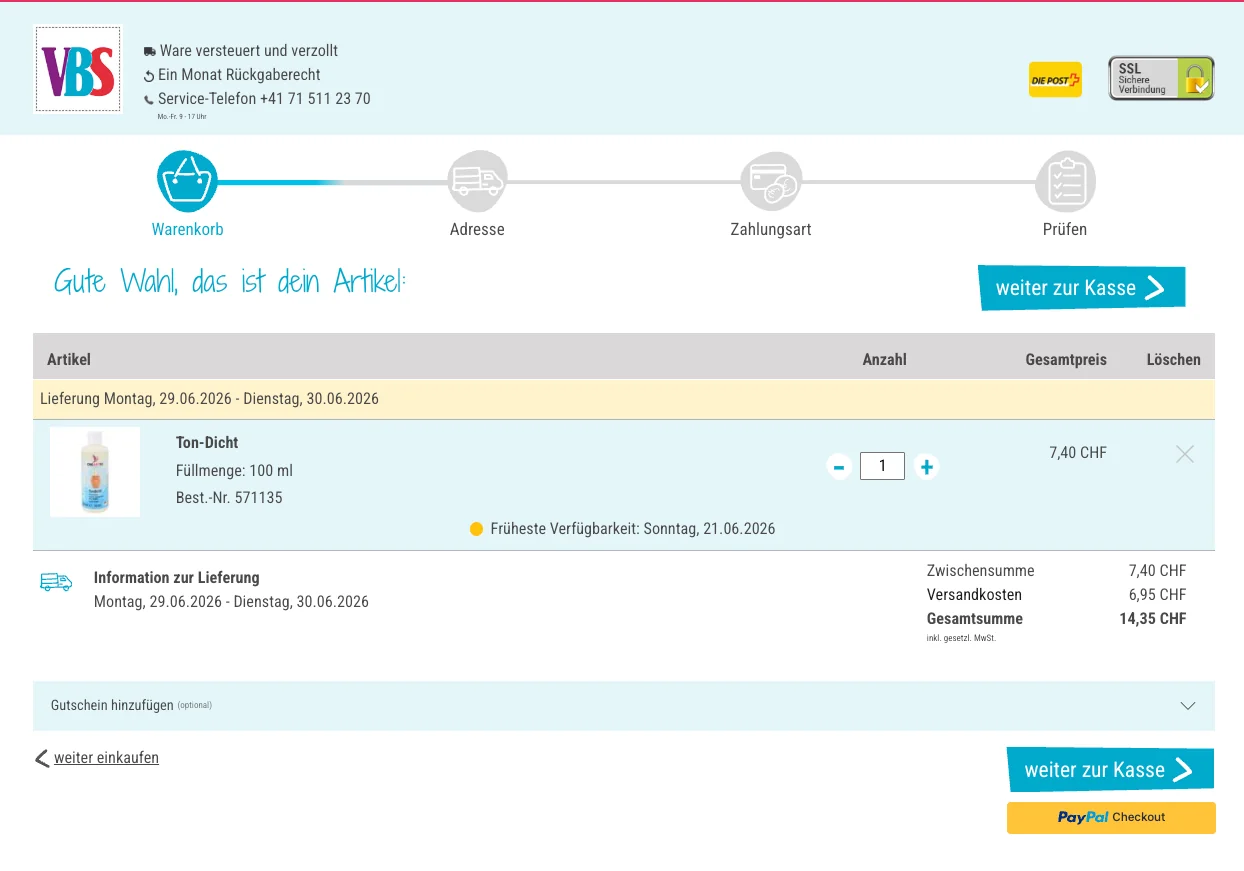Screen dimensions: 1244x871
Task: Click the Prüfen clipboard step icon
Action: click(1065, 181)
